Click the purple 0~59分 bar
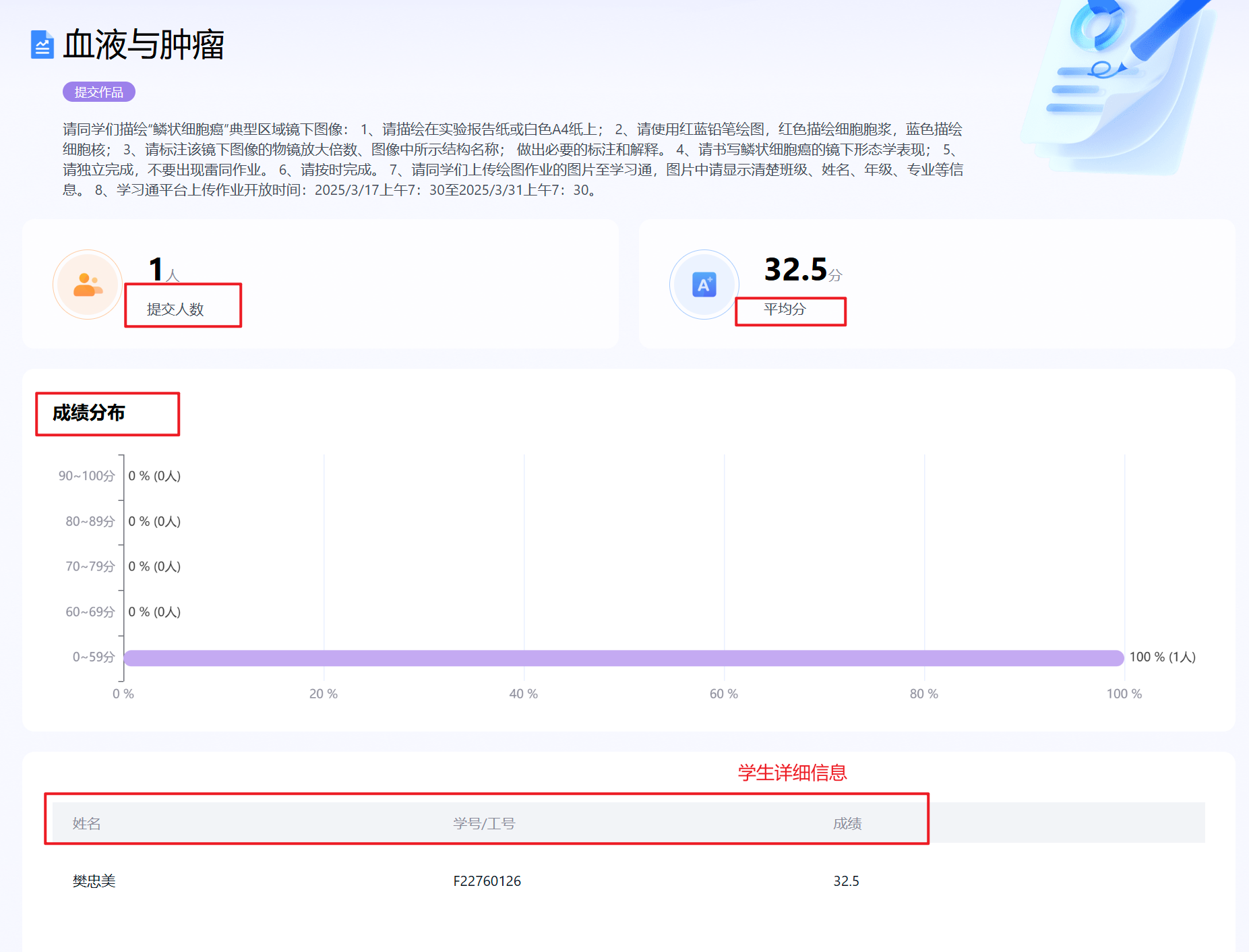 click(x=623, y=657)
